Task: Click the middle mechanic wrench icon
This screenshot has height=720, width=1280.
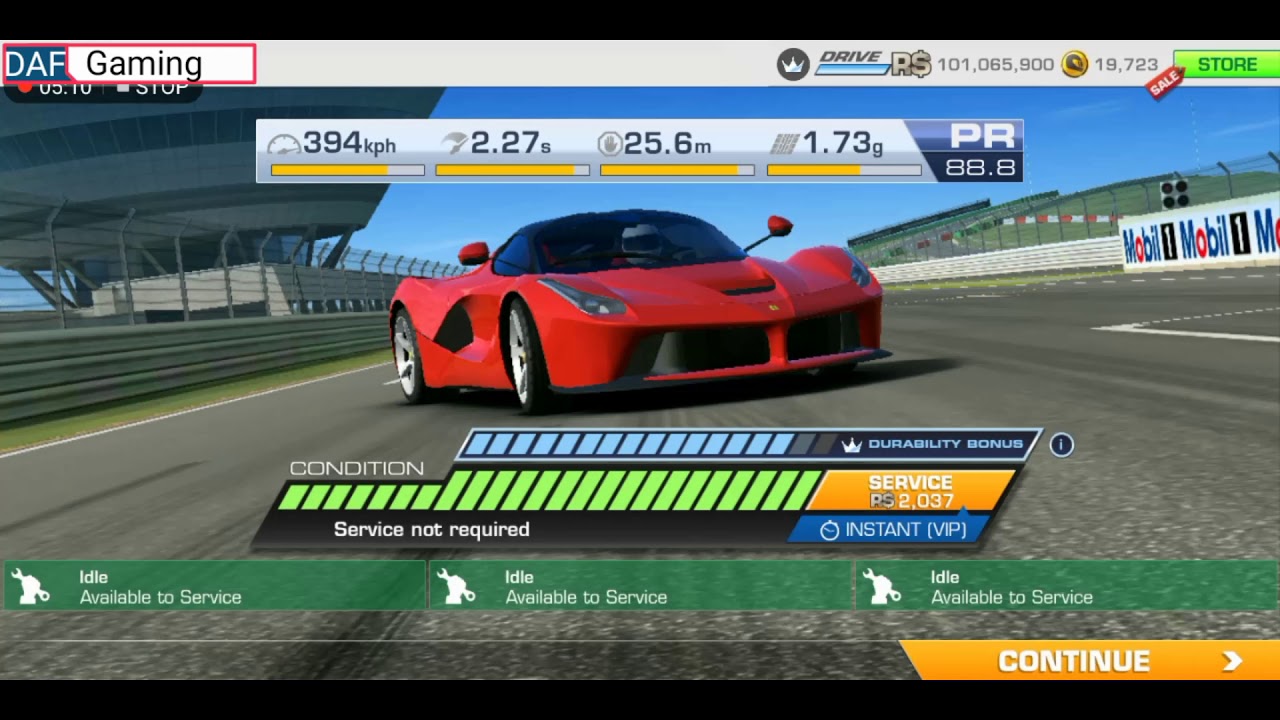Action: click(x=456, y=588)
